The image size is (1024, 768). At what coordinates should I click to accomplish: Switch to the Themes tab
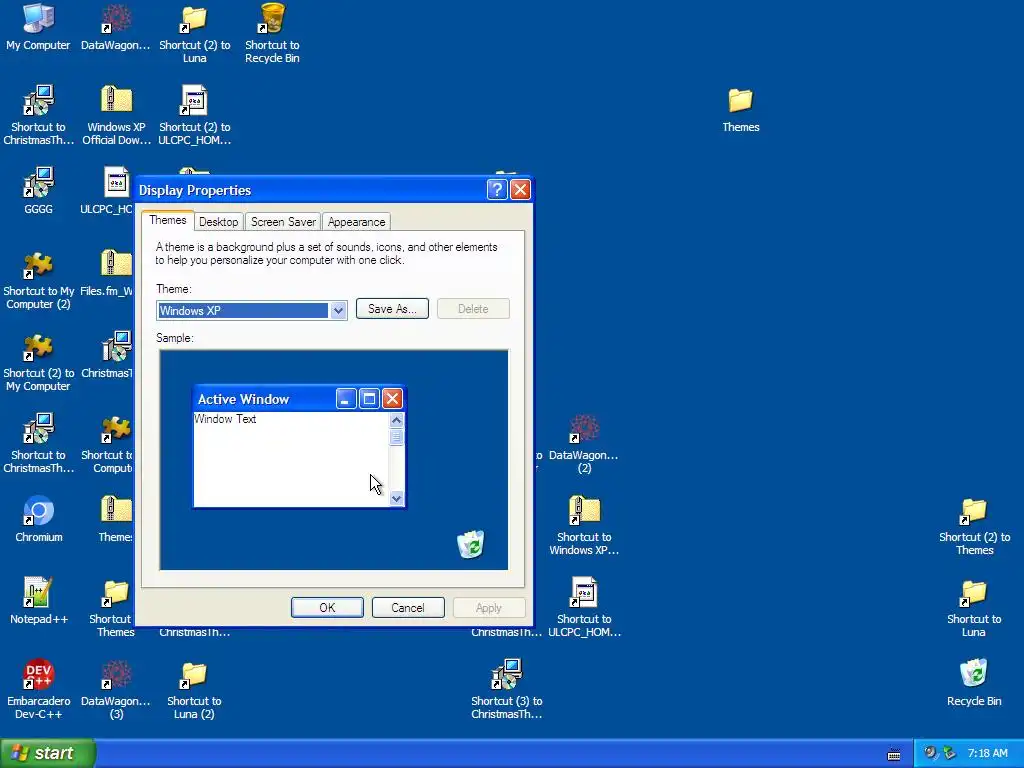click(x=168, y=220)
